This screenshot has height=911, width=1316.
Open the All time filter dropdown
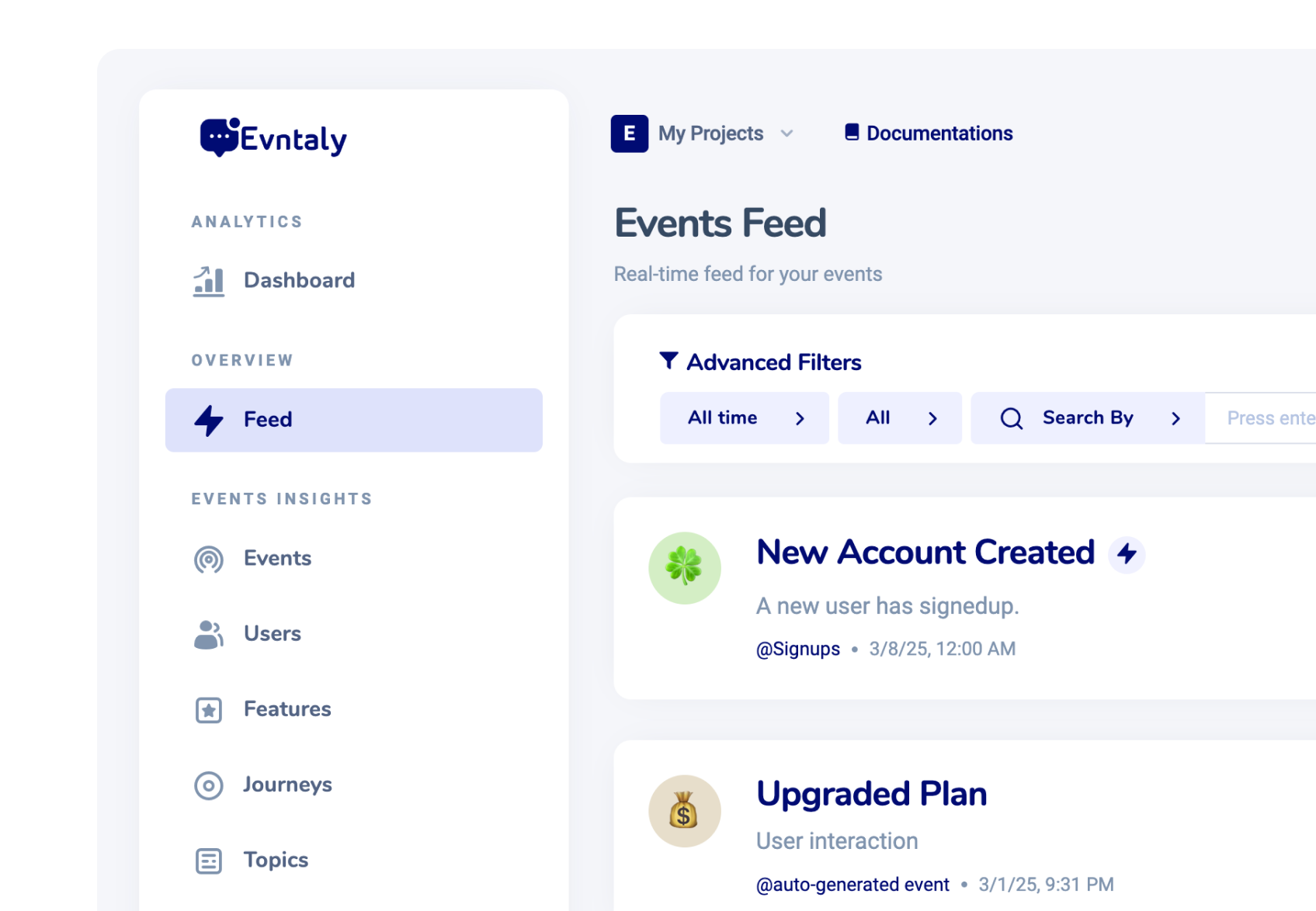pyautogui.click(x=744, y=418)
